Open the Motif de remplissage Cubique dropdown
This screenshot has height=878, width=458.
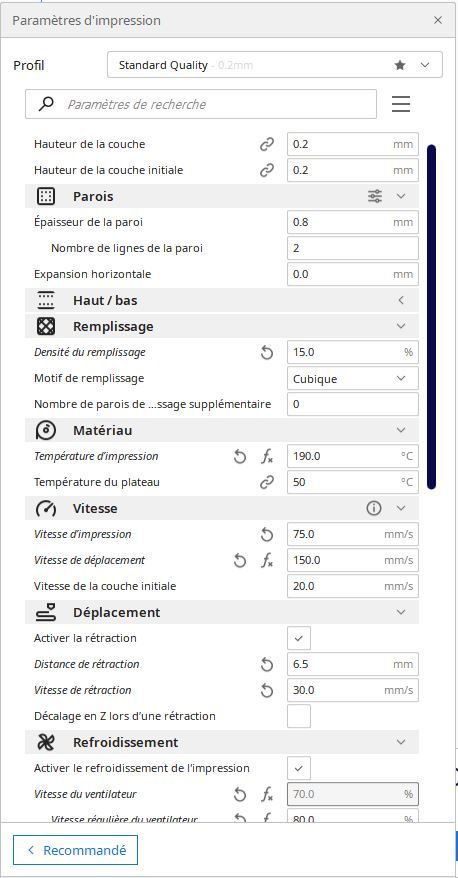point(353,379)
